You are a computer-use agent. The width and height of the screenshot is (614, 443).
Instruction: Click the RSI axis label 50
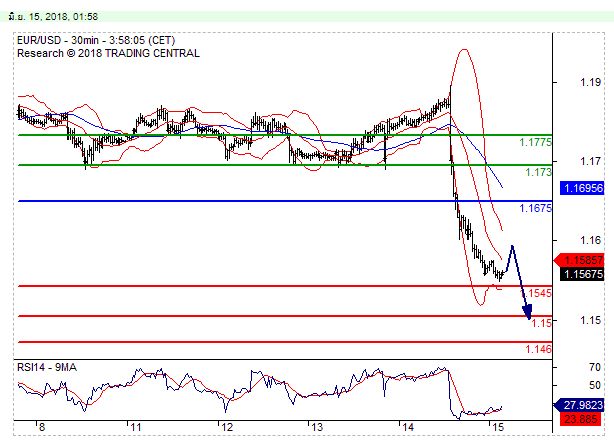pyautogui.click(x=595, y=385)
